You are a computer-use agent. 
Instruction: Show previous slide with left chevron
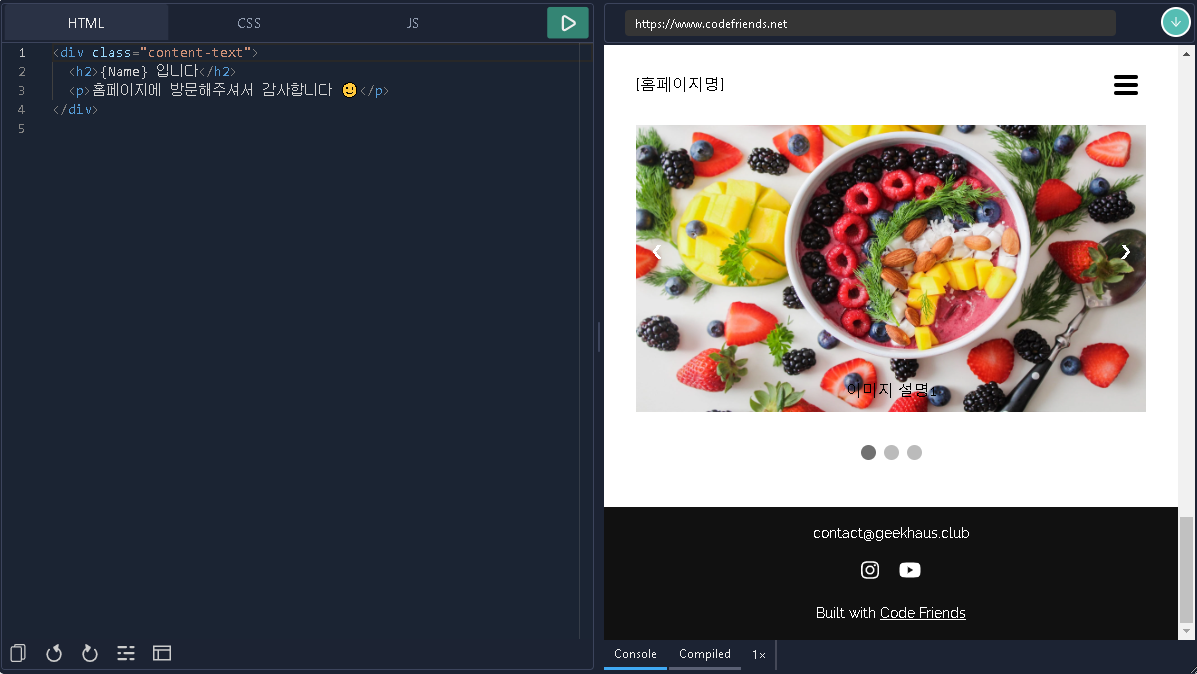point(657,252)
